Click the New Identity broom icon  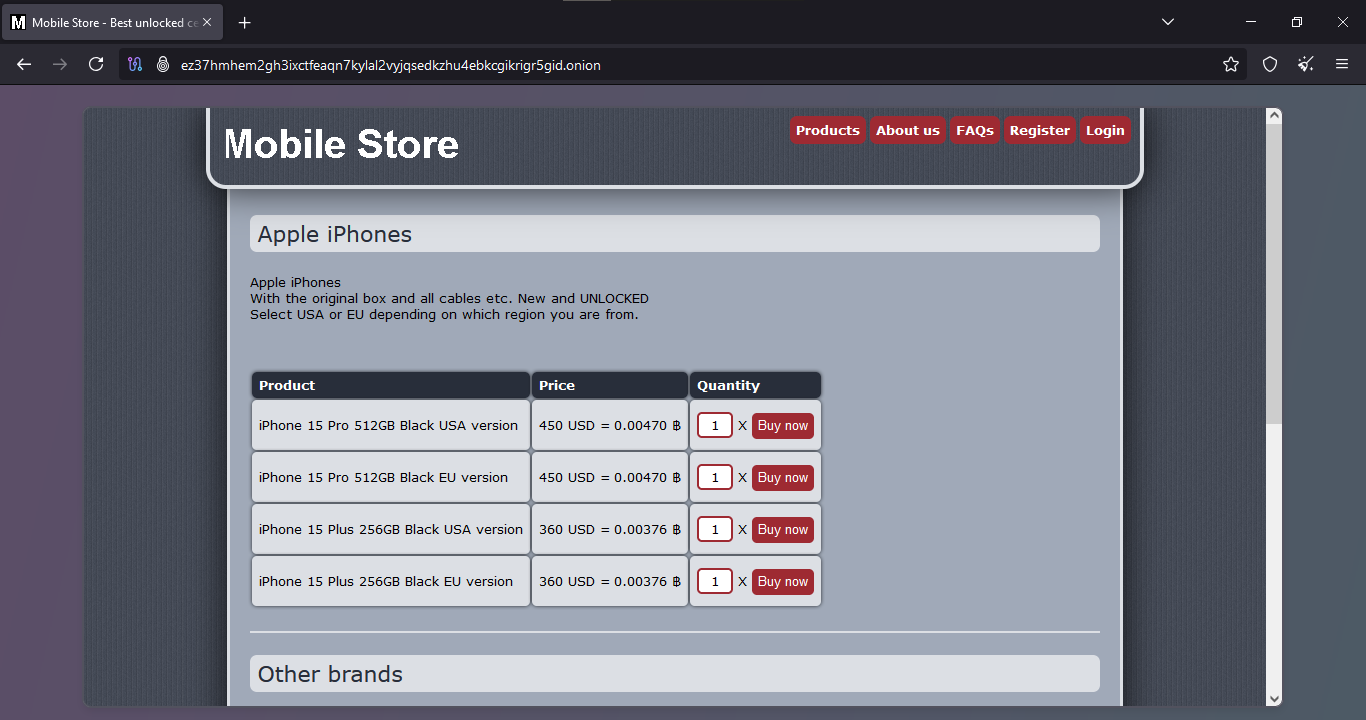(x=1306, y=64)
